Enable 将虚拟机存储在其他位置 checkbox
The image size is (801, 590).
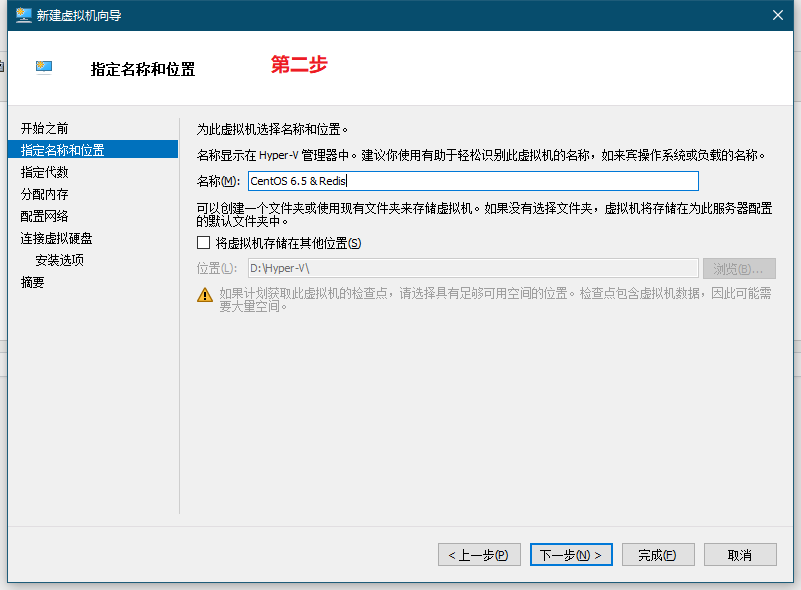click(x=203, y=243)
